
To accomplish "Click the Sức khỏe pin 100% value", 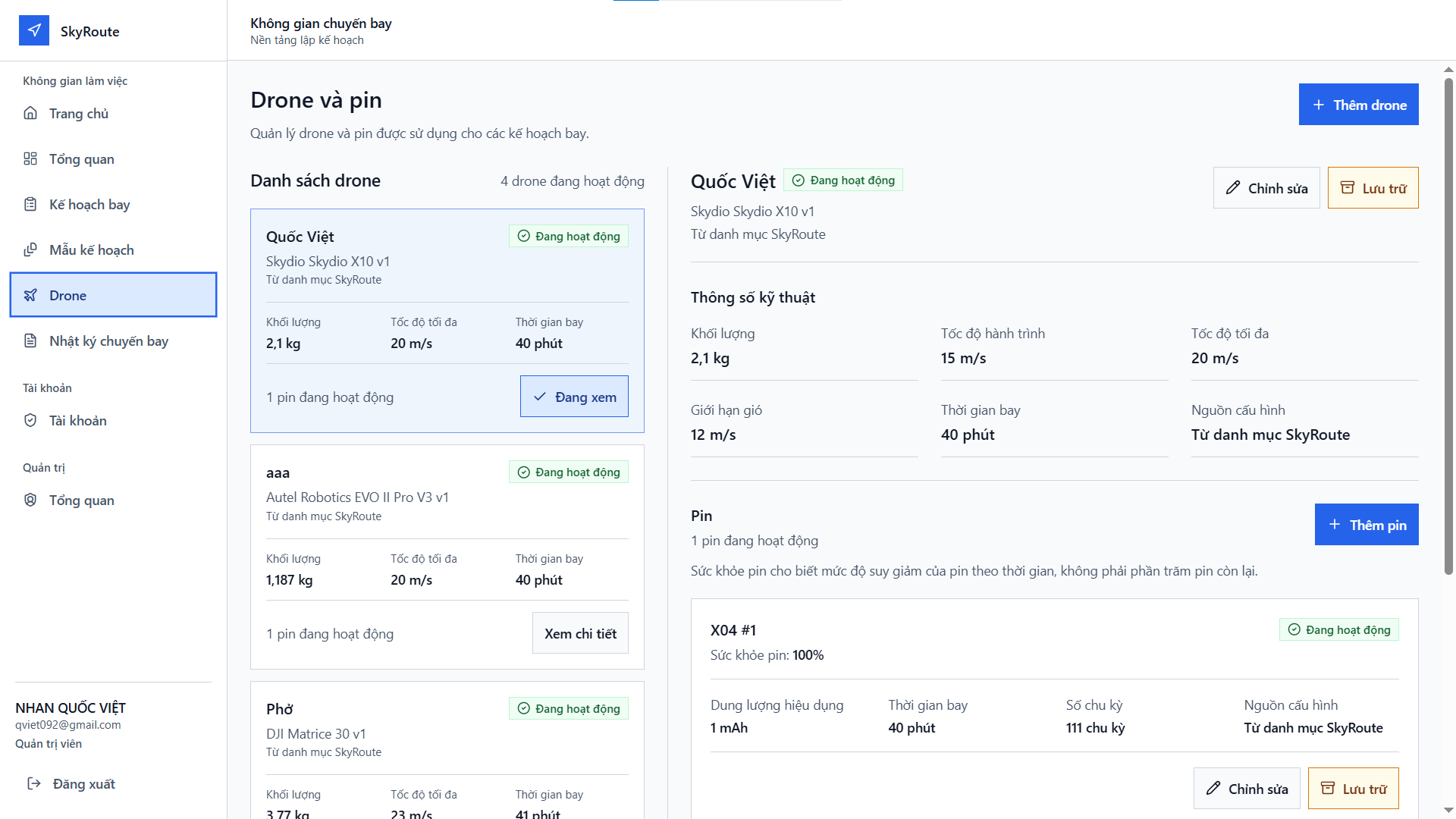I will (808, 655).
